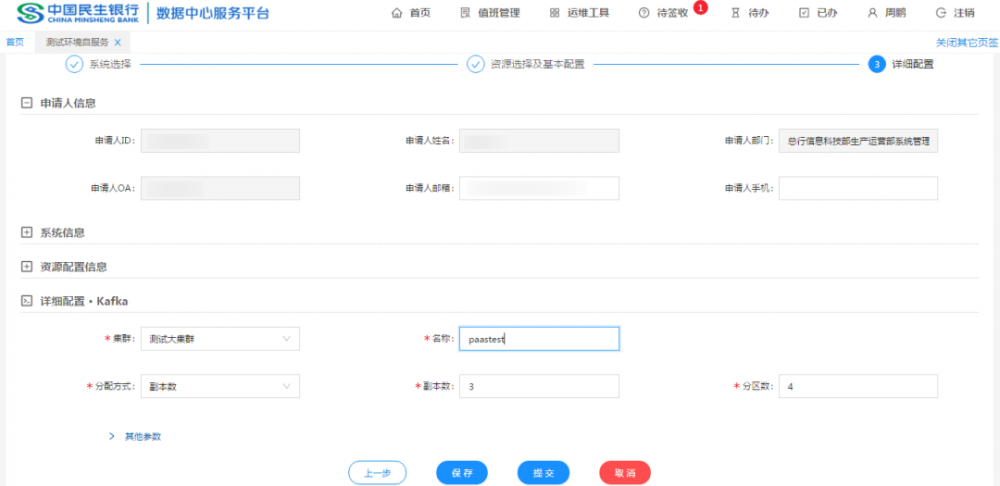The height and width of the screenshot is (486, 1000).
Task: Click the 运维工具 grid icon
Action: [554, 13]
